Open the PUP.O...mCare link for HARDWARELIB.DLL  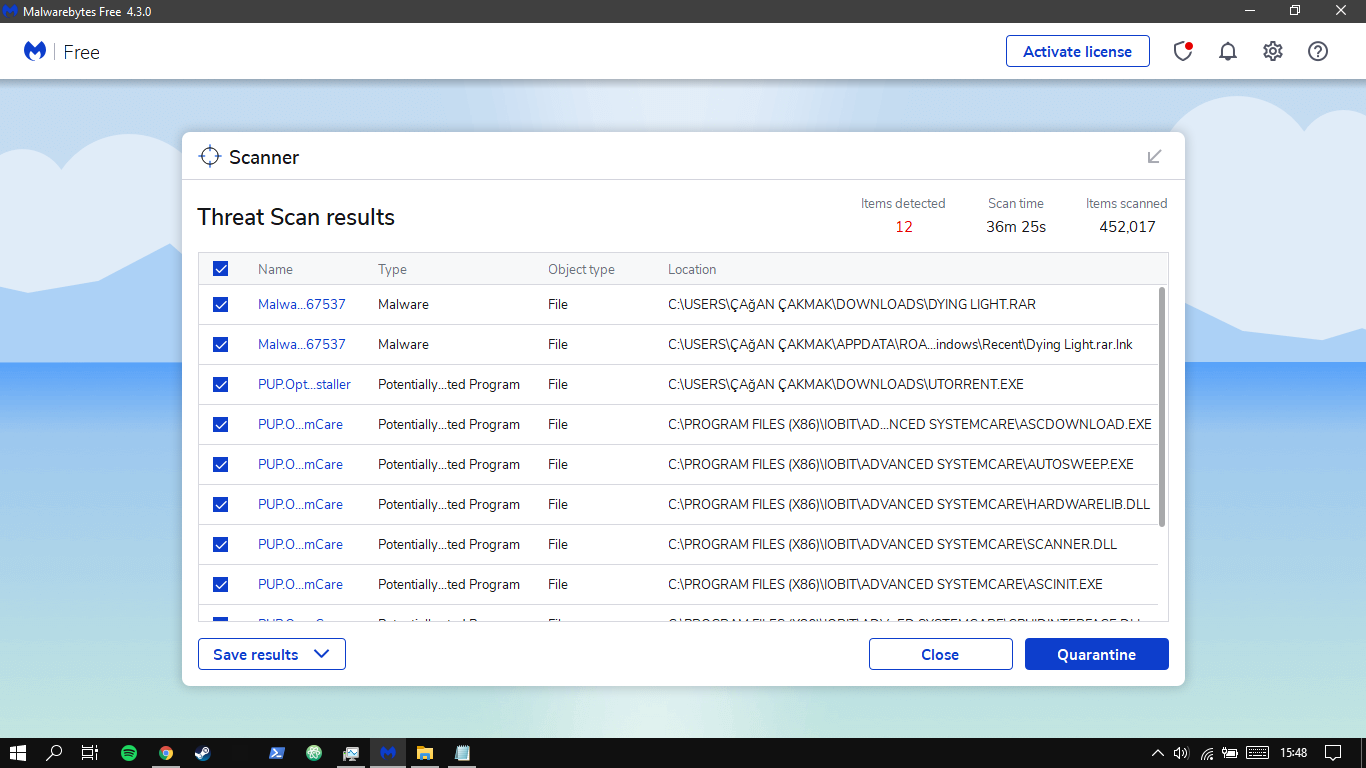click(x=300, y=504)
